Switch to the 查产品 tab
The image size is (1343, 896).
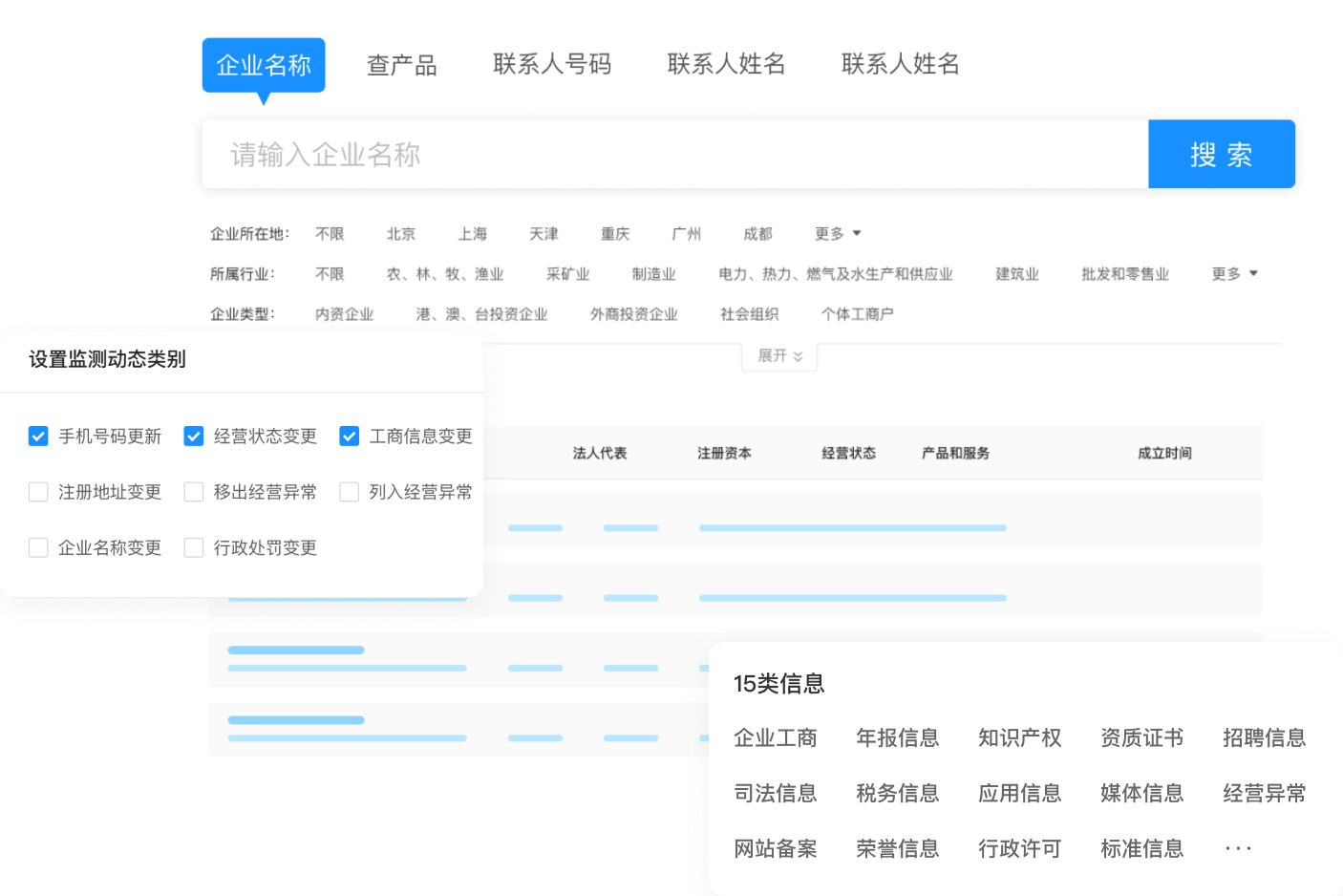click(x=402, y=64)
